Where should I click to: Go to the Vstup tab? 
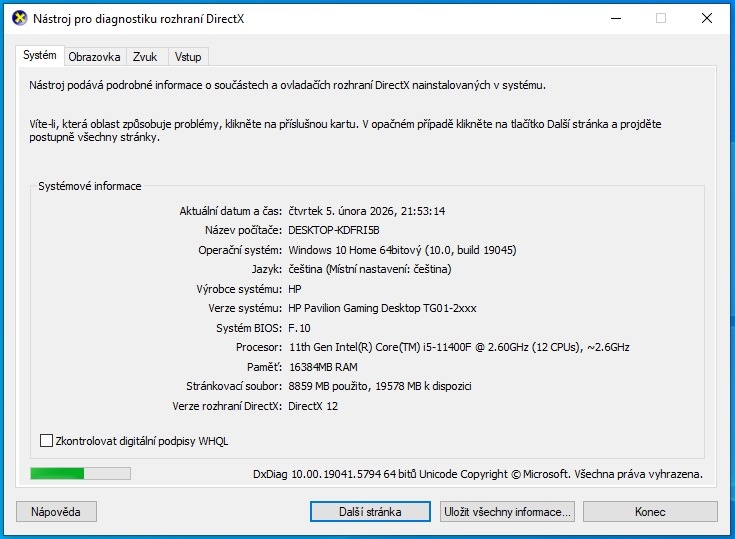188,57
